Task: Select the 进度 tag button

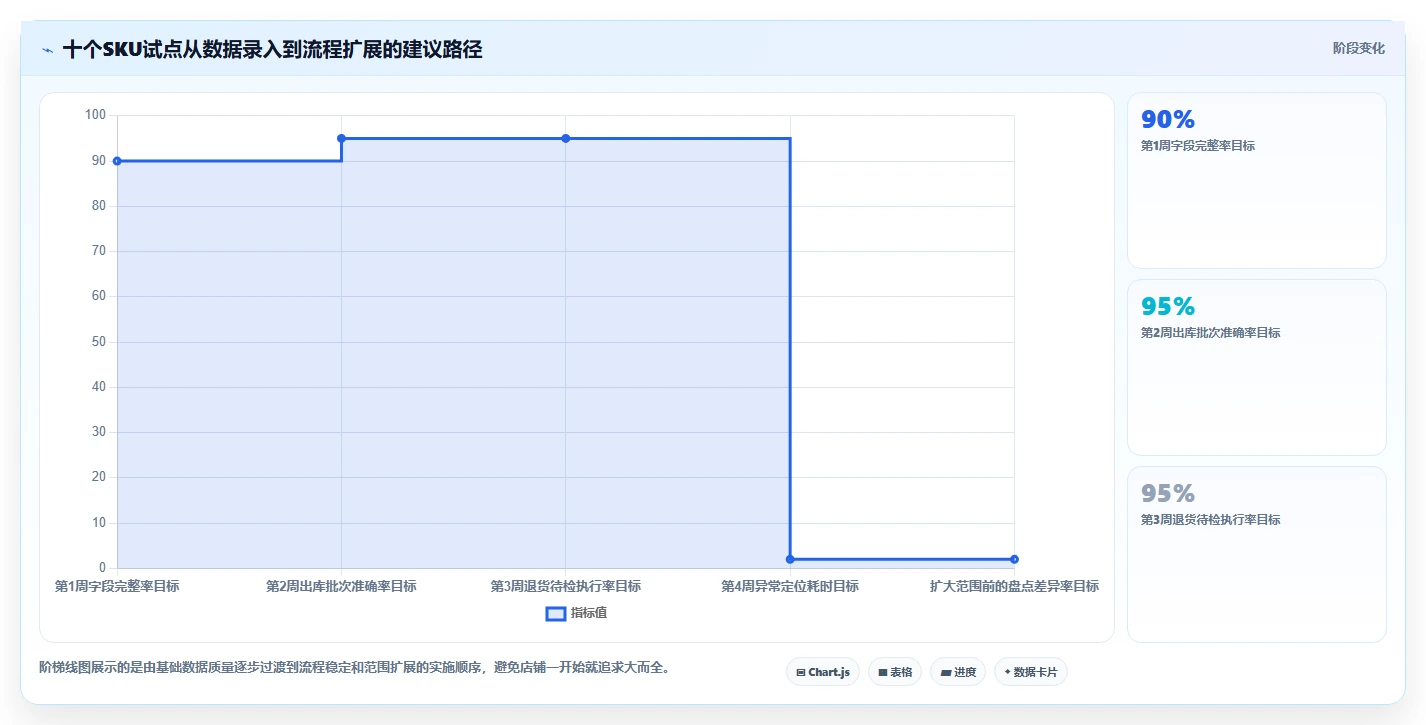Action: click(x=958, y=672)
